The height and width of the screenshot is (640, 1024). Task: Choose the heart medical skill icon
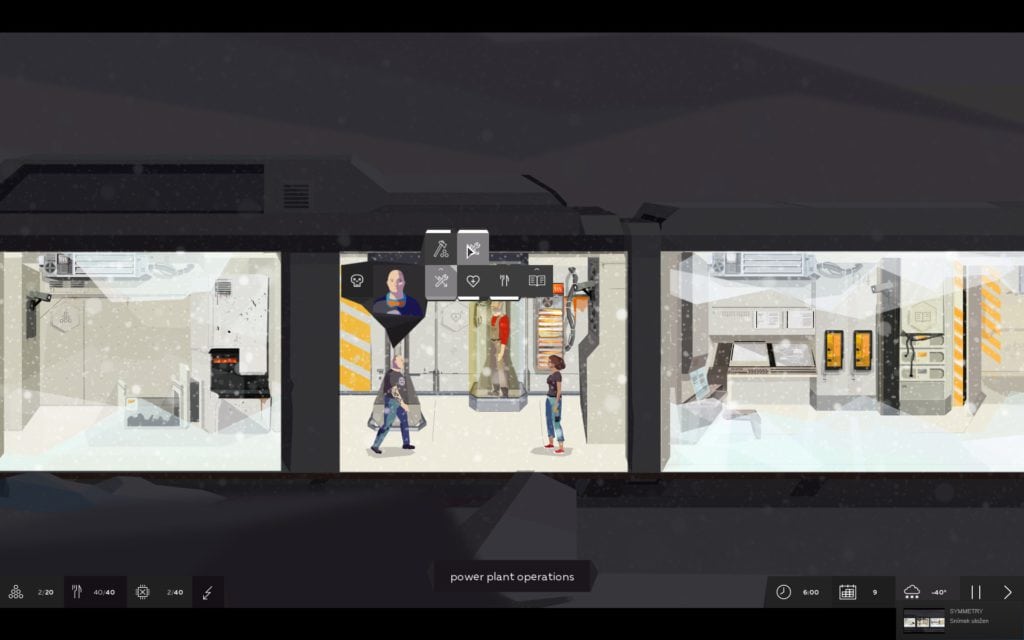click(473, 281)
